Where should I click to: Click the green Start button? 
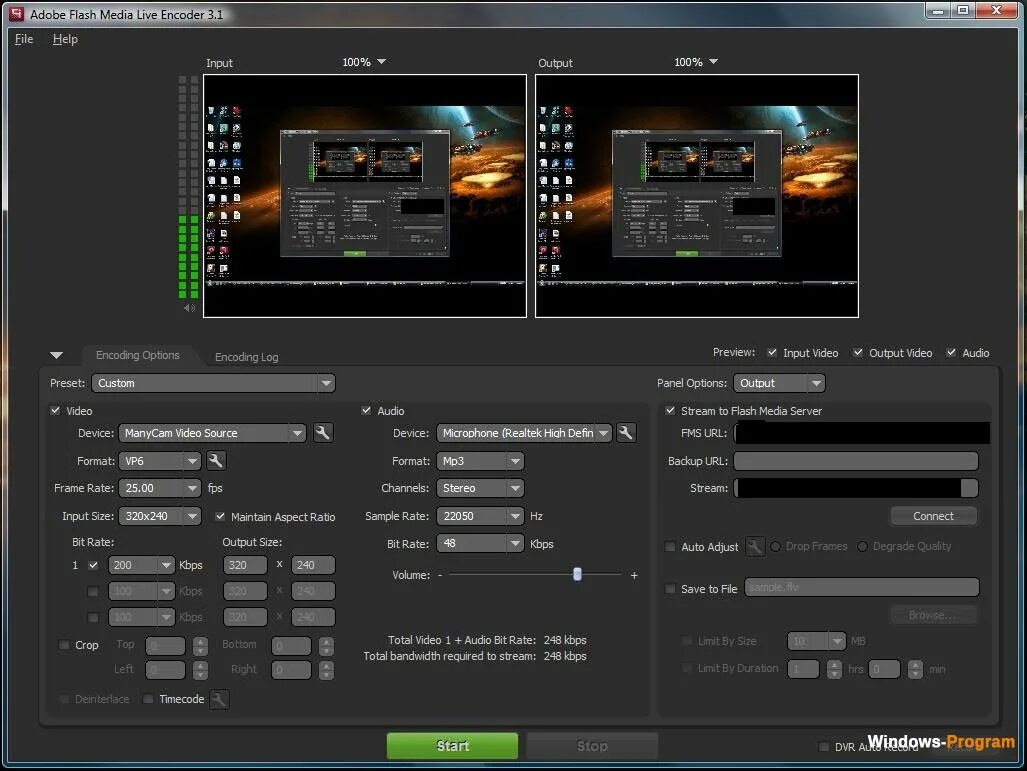coord(453,745)
